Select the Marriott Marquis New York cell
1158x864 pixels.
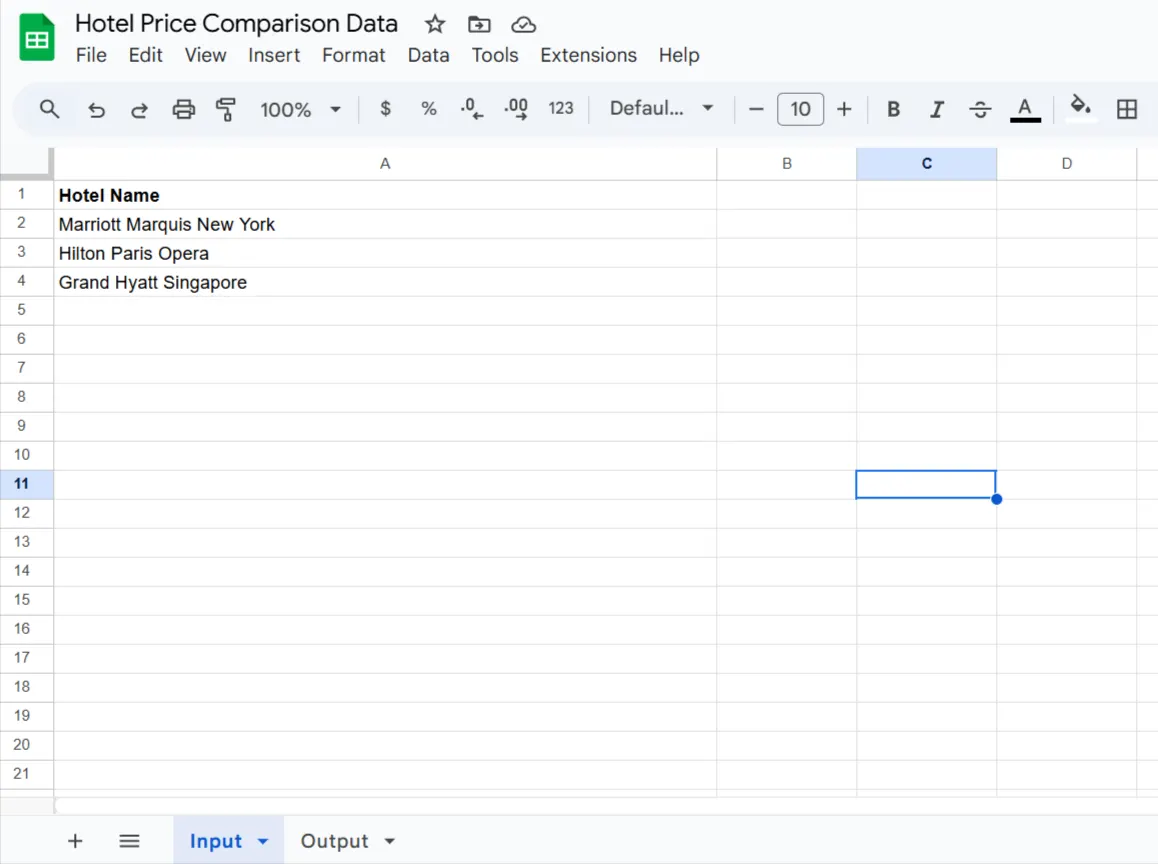coord(385,224)
